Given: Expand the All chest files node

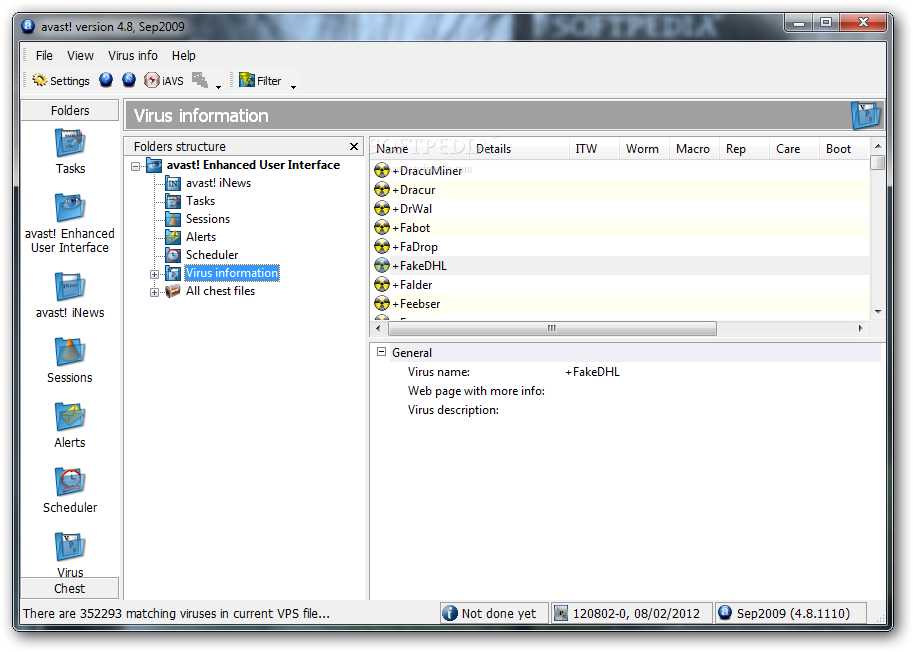Looking at the screenshot, I should (x=154, y=292).
